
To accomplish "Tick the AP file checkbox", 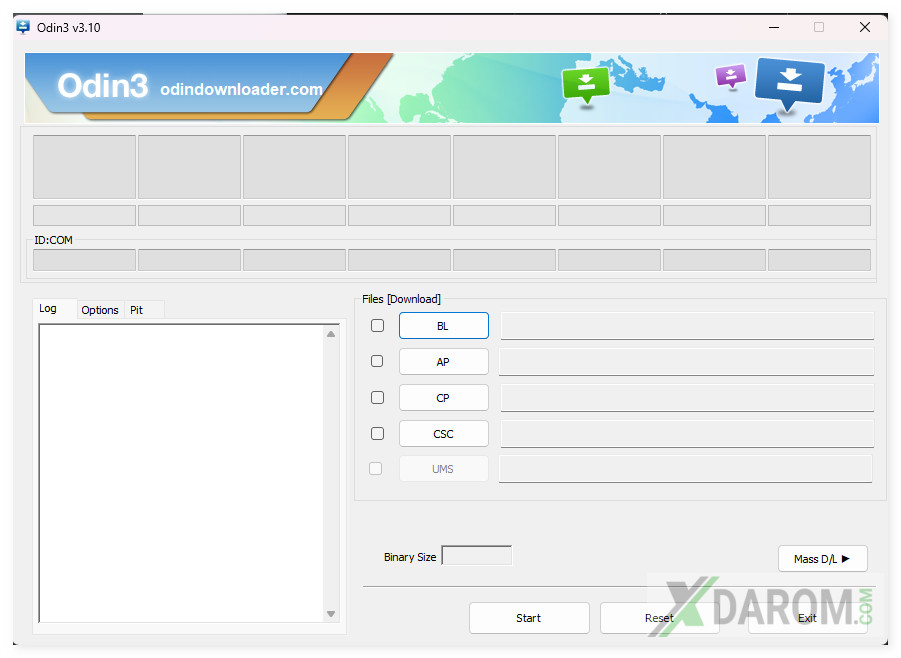I will (377, 362).
